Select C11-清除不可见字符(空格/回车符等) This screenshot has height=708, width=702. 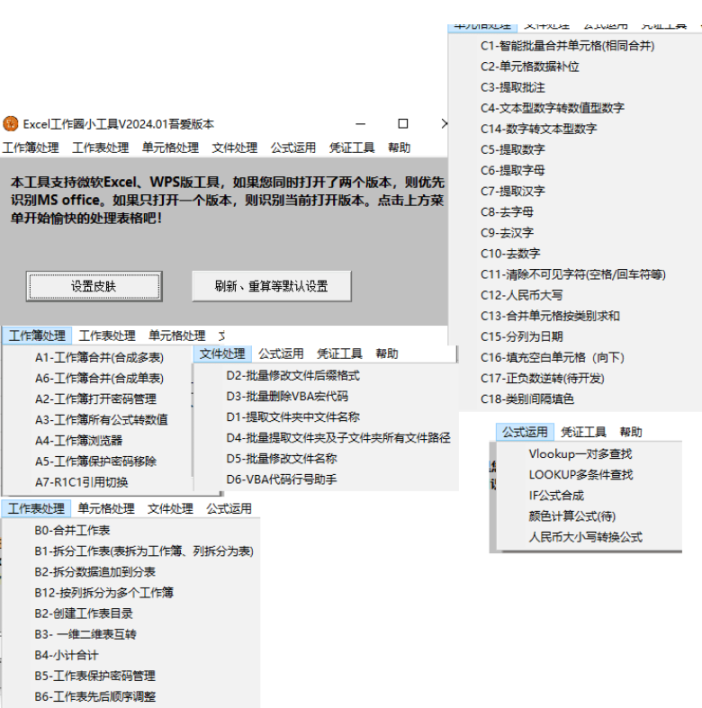[573, 275]
